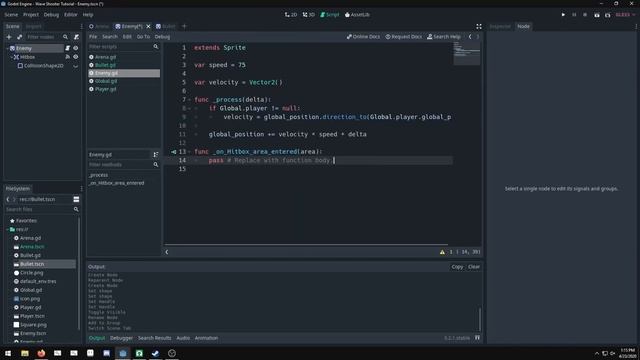Viewport: 640px width, 360px height.
Task: Go to previous edited document arrow
Action: tap(470, 37)
